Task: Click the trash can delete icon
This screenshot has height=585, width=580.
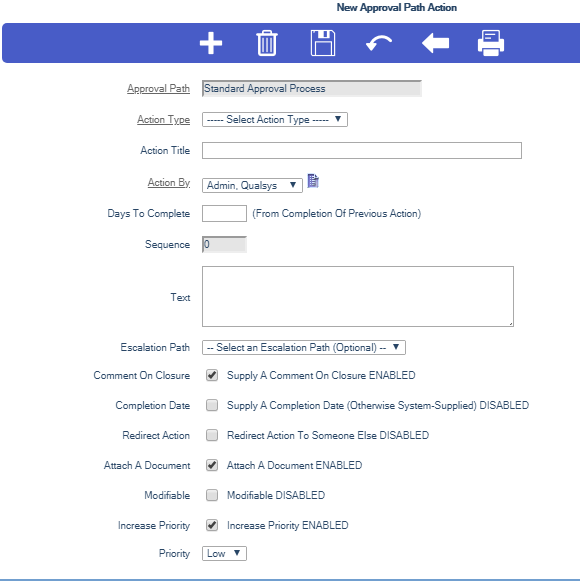Action: [267, 43]
